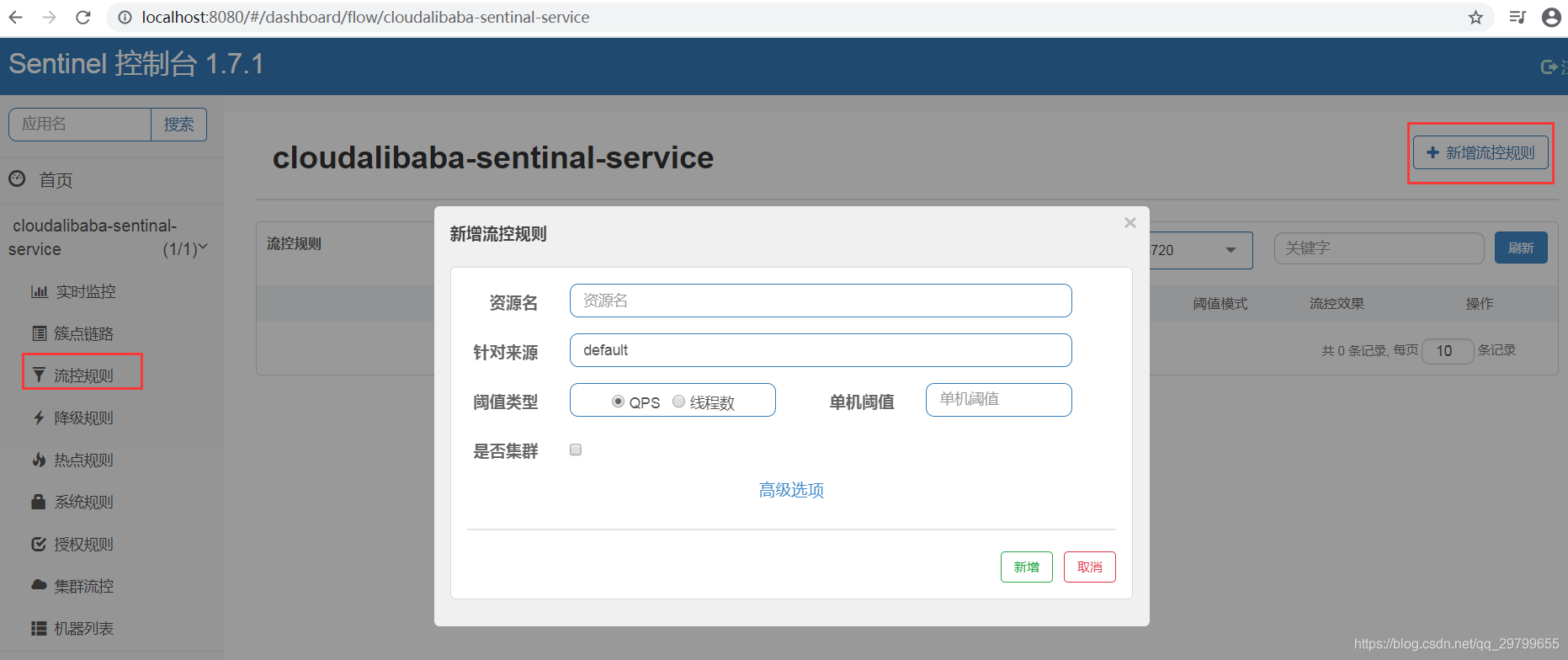Click the 操作 column header
This screenshot has width=1568, height=660.
coord(1479,304)
